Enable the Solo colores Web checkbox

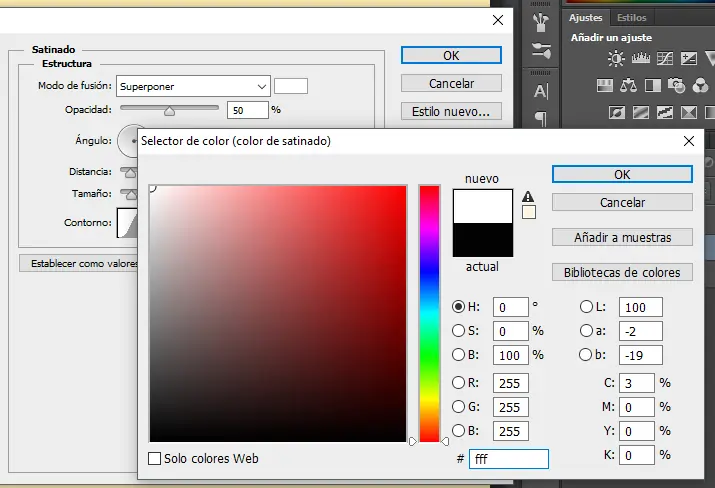point(155,458)
